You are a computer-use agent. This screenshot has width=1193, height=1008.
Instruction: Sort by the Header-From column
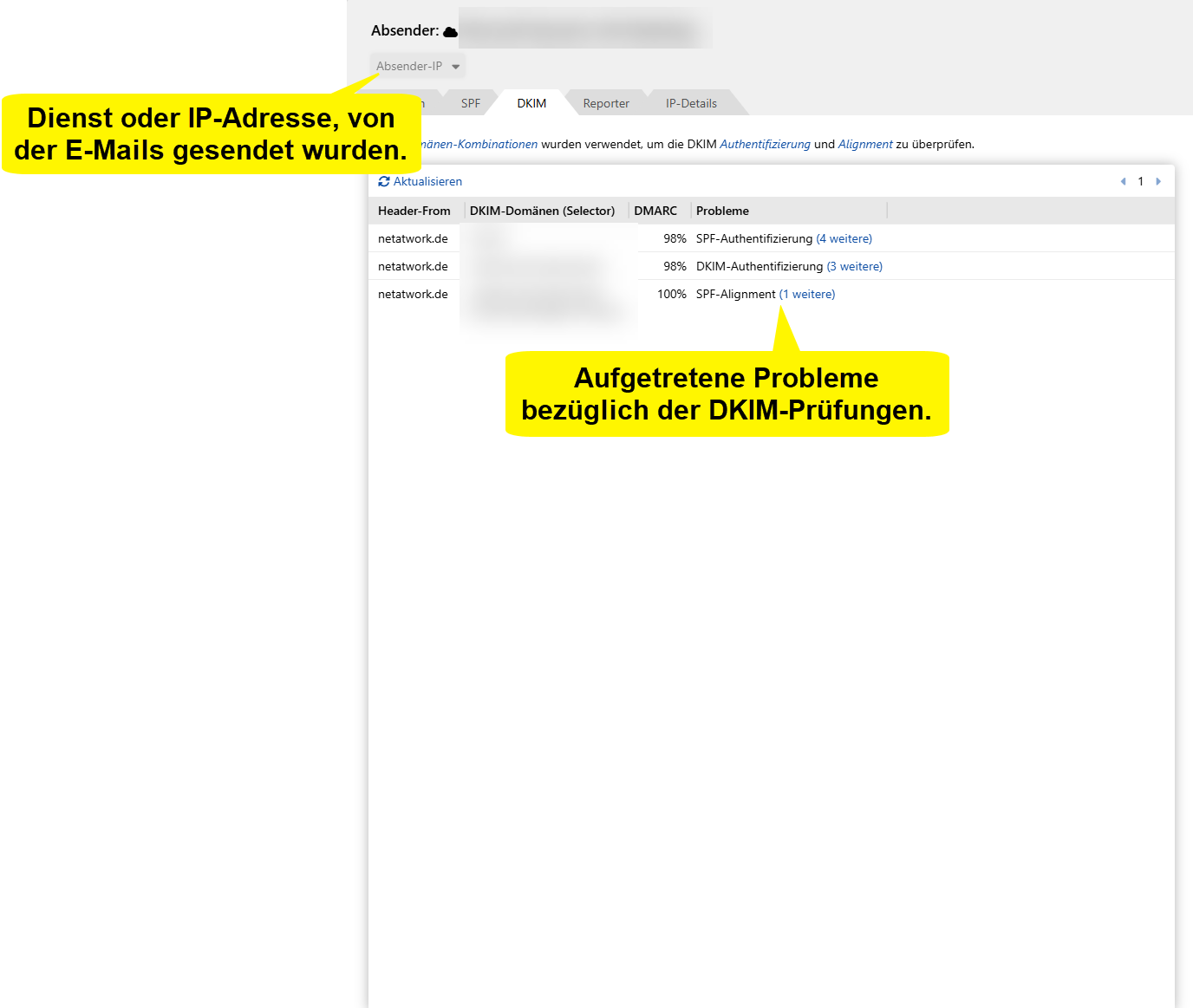[x=414, y=211]
